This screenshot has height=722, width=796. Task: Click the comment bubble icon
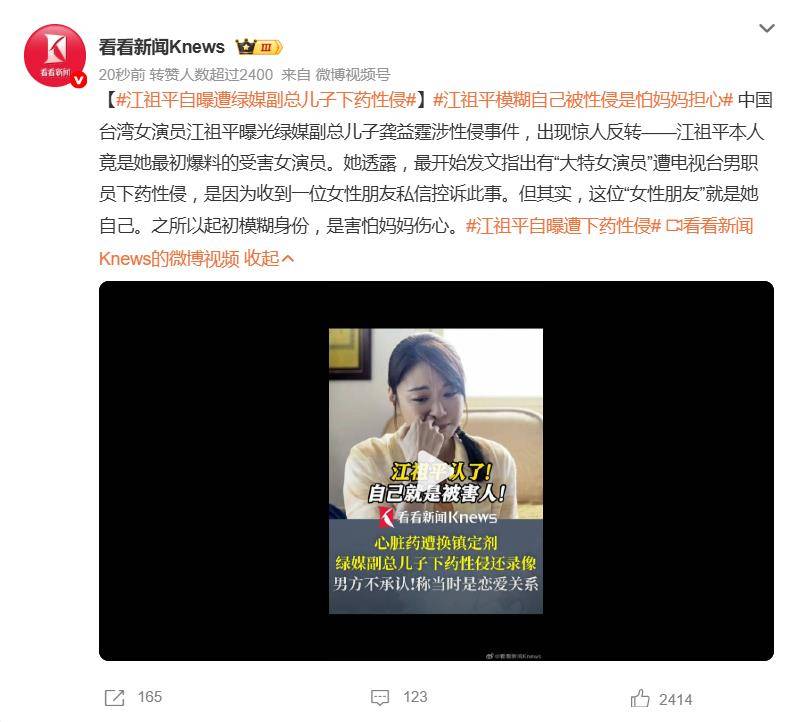[380, 697]
